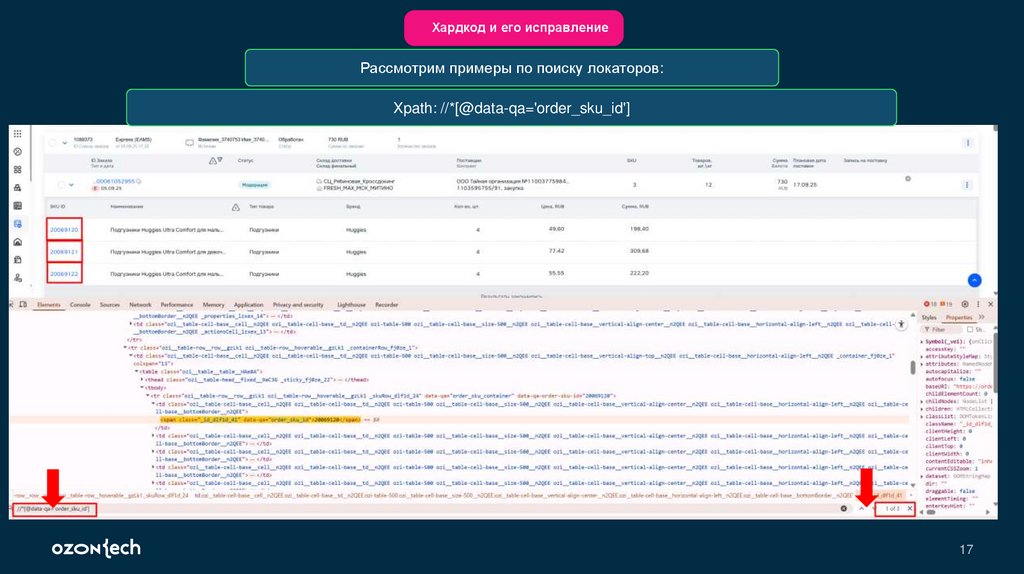Open SKU link 20069122

[x=64, y=274]
